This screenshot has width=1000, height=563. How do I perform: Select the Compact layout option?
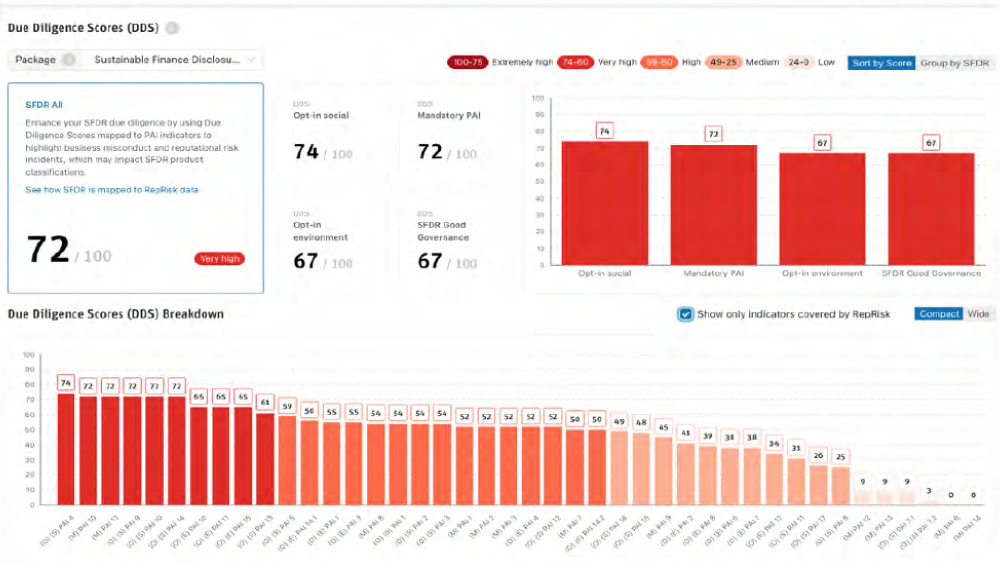pyautogui.click(x=939, y=314)
